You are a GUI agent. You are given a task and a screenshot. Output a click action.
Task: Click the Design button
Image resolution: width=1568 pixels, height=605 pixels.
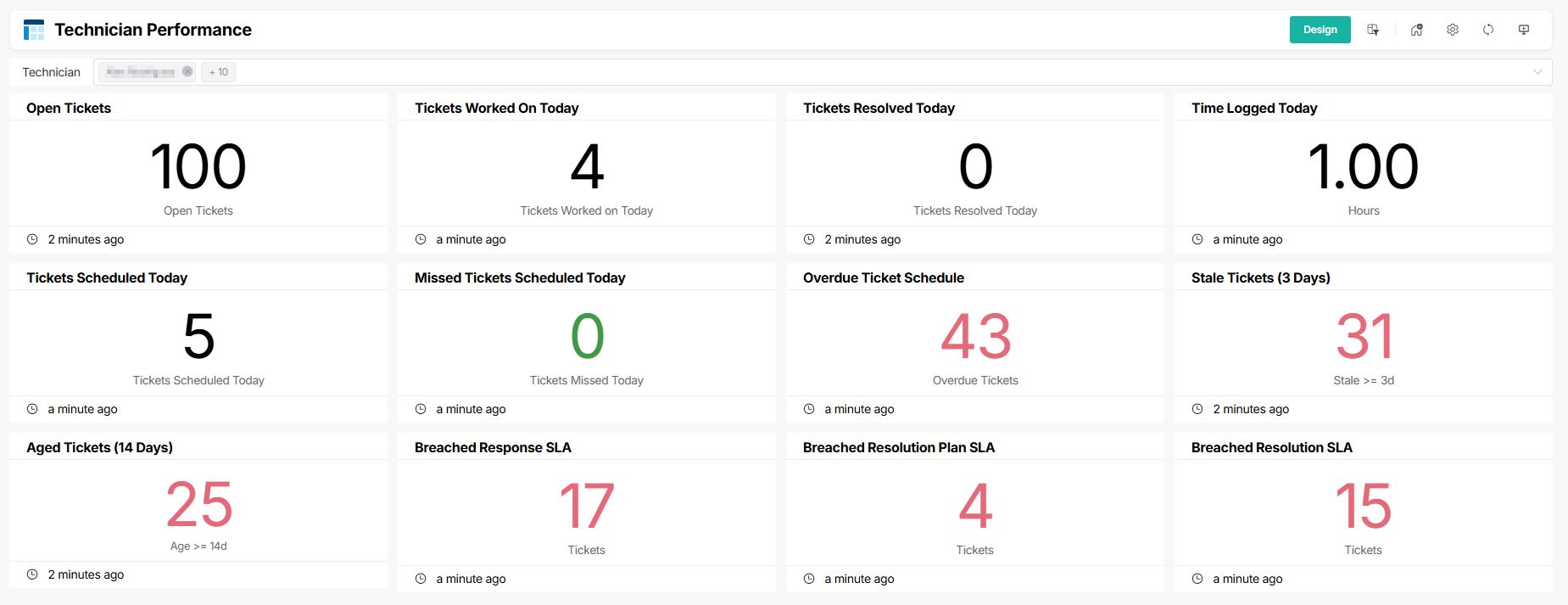coord(1320,30)
